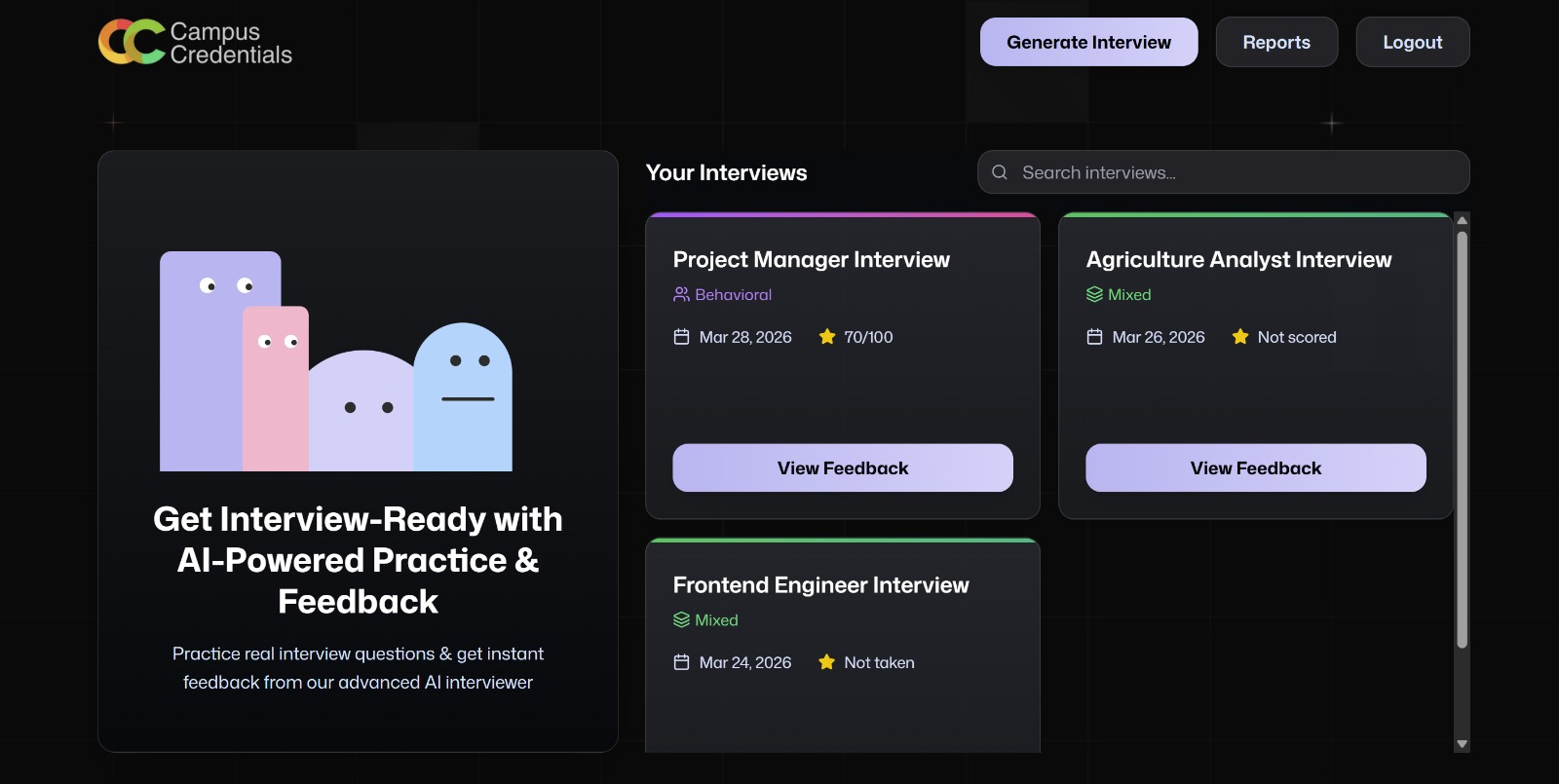Open the Reports page
1559x784 pixels.
[1276, 42]
